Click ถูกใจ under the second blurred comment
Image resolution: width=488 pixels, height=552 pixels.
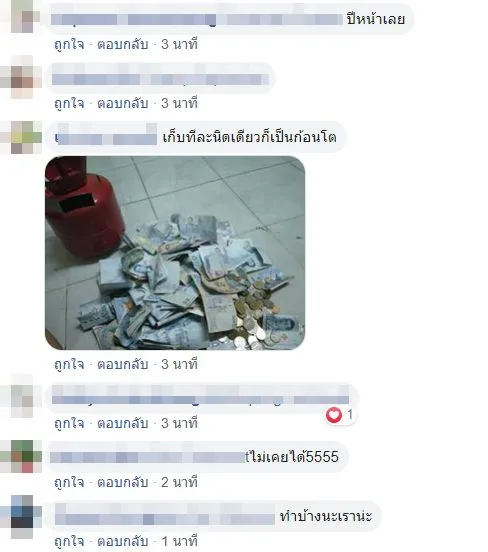tap(69, 103)
